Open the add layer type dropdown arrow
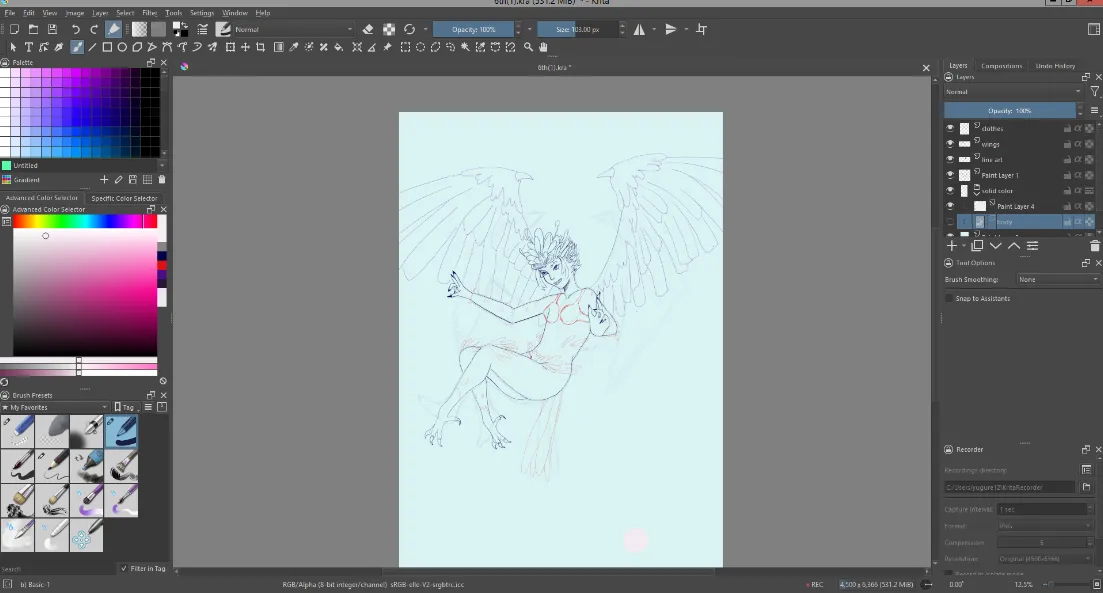Image resolution: width=1103 pixels, height=593 pixels. (x=964, y=246)
